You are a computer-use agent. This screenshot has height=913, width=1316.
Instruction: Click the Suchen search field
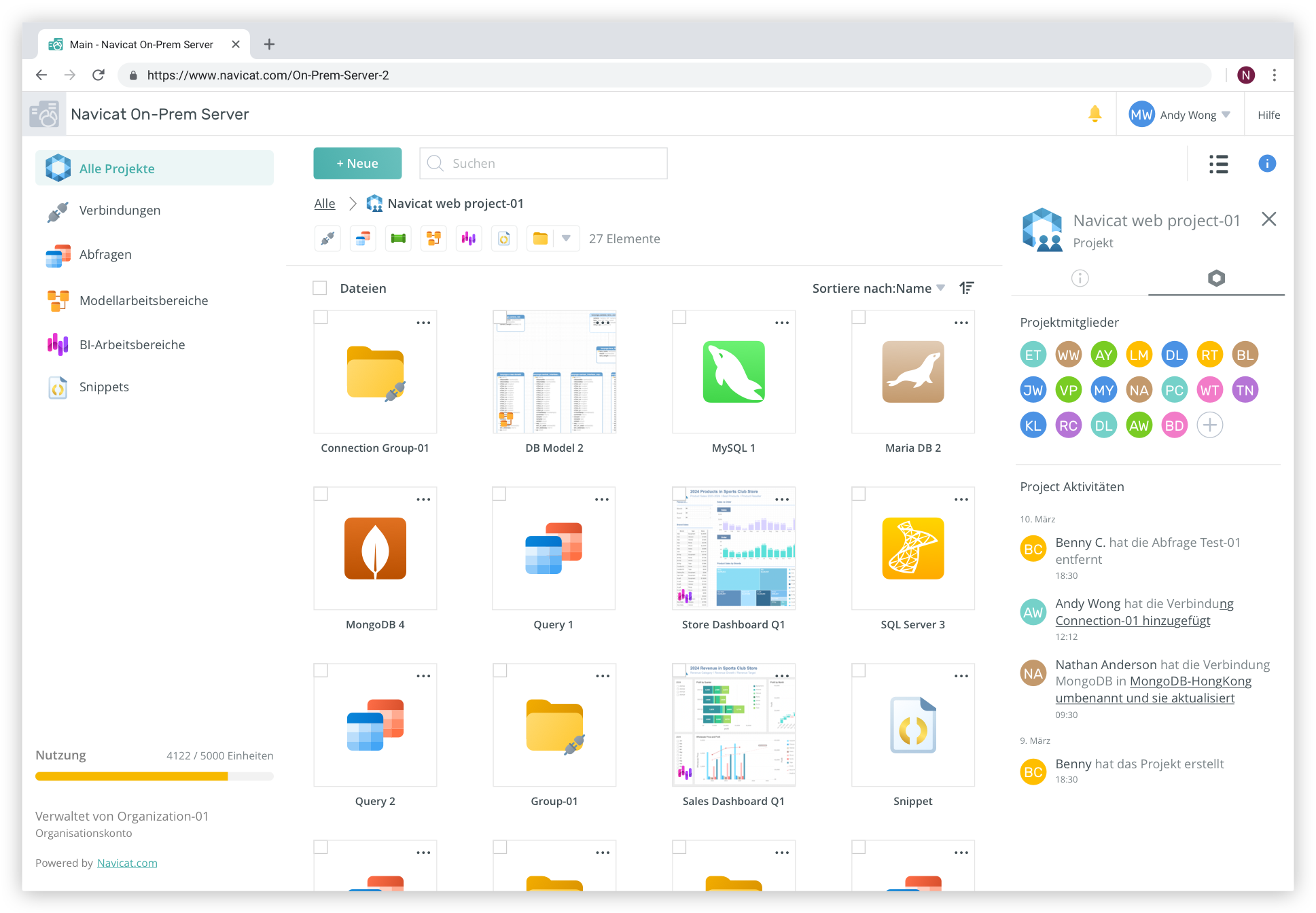click(544, 164)
